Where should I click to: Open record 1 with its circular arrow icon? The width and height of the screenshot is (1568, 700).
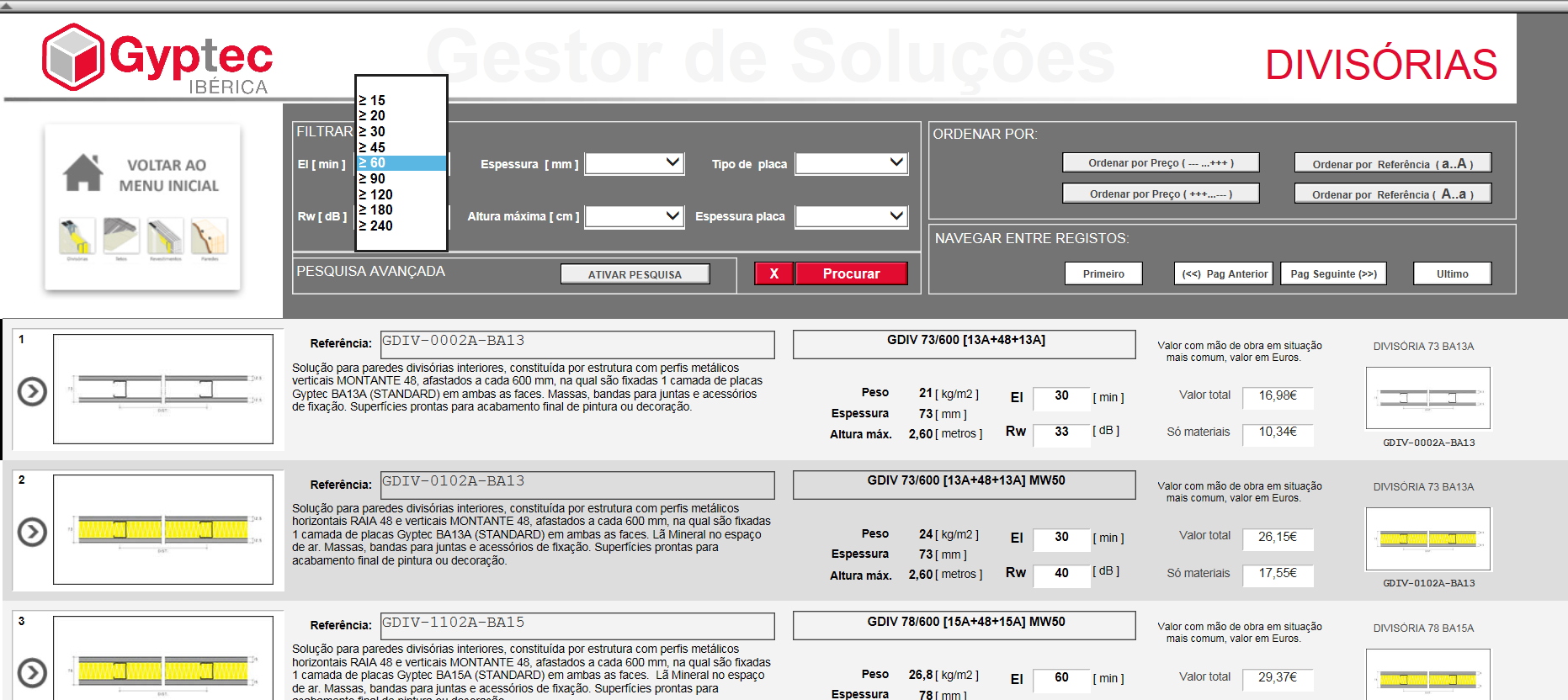(x=32, y=391)
